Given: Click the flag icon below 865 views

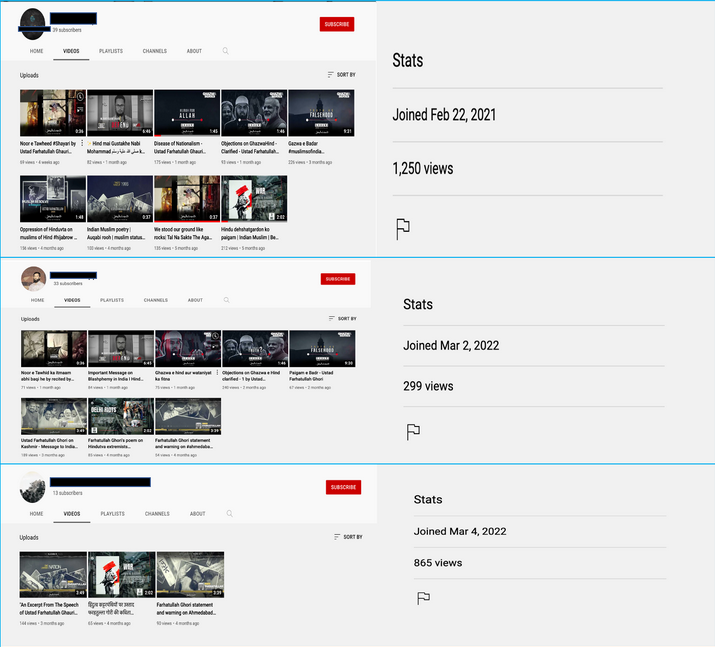Looking at the screenshot, I should [423, 598].
